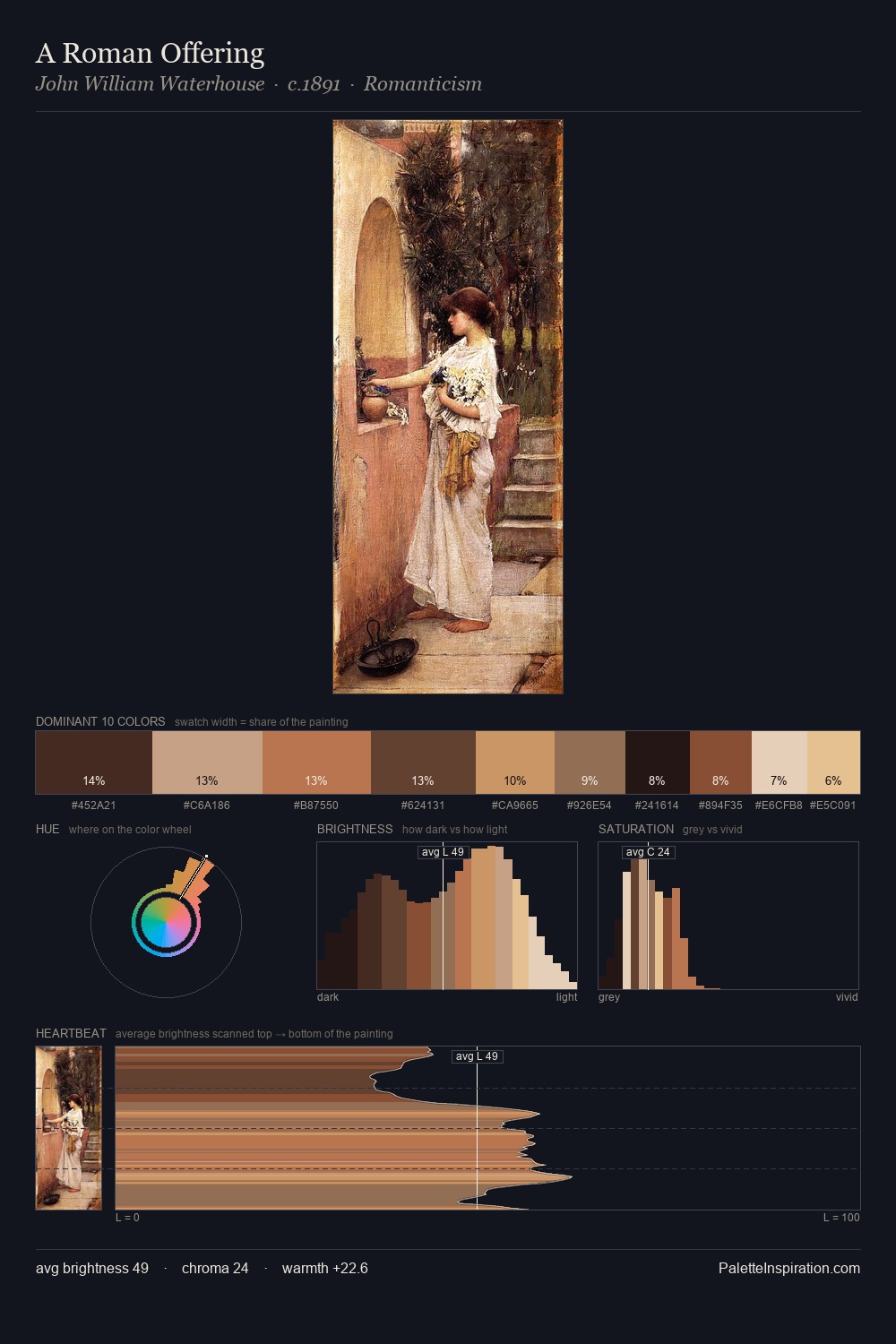Click the 'avg L 49' label in heartbeat chart
The image size is (896, 1344).
pyautogui.click(x=477, y=1056)
